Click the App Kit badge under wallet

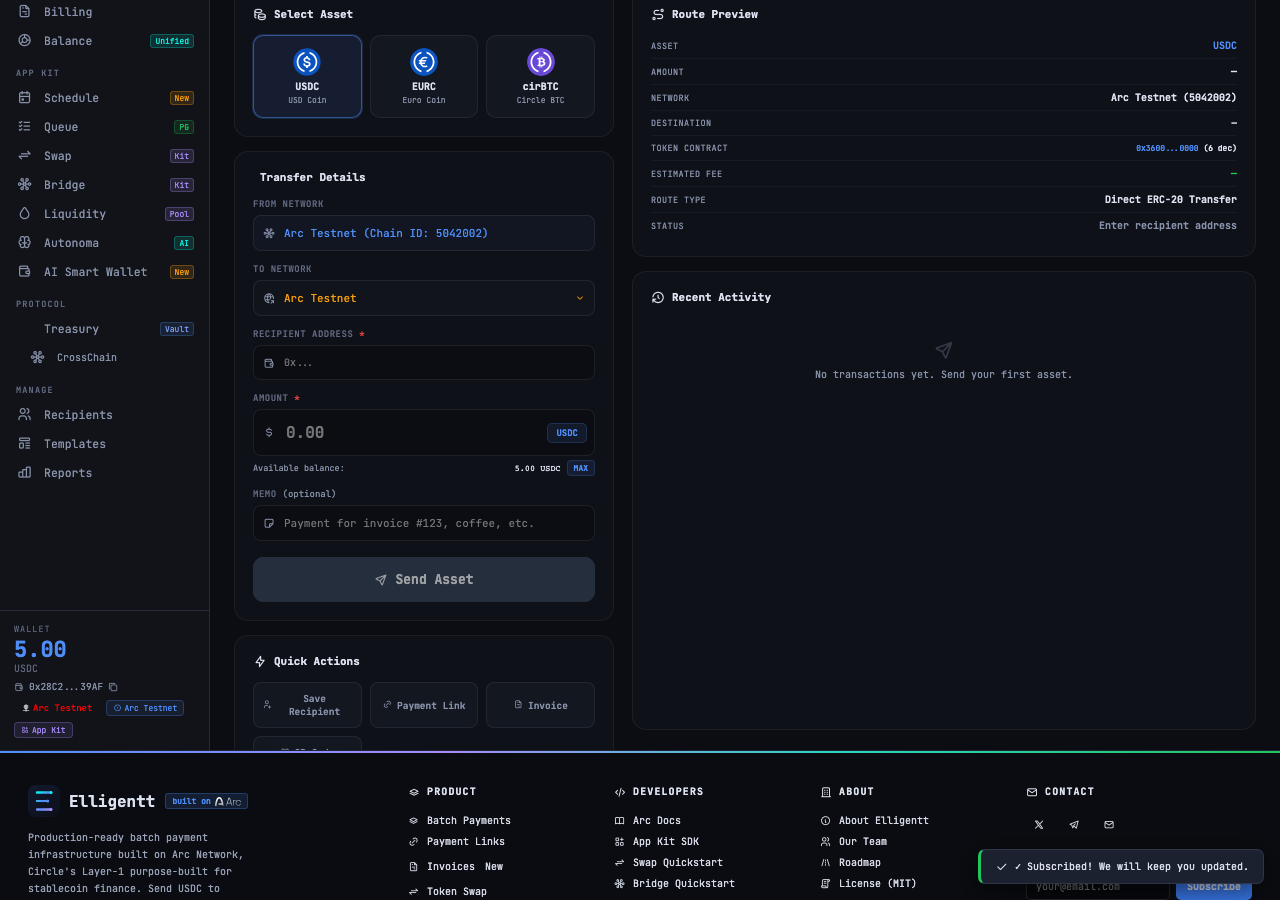pyautogui.click(x=43, y=730)
